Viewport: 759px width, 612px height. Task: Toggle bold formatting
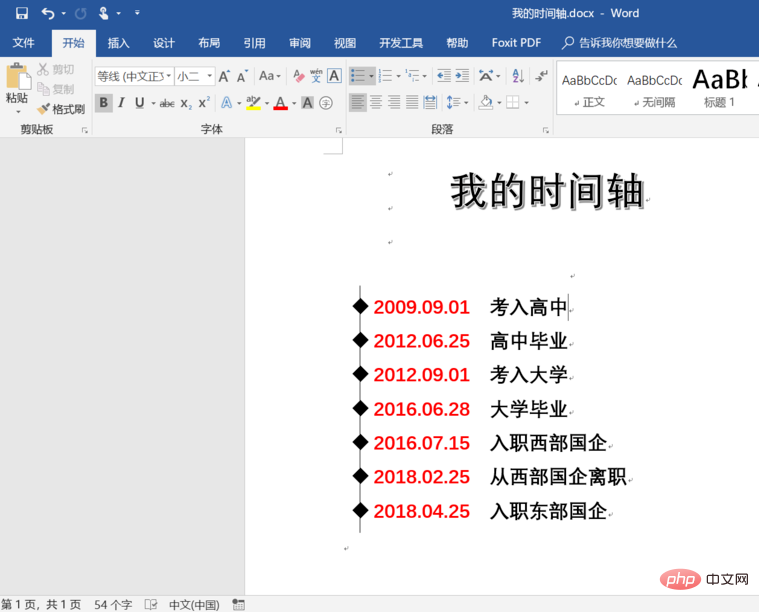click(104, 103)
